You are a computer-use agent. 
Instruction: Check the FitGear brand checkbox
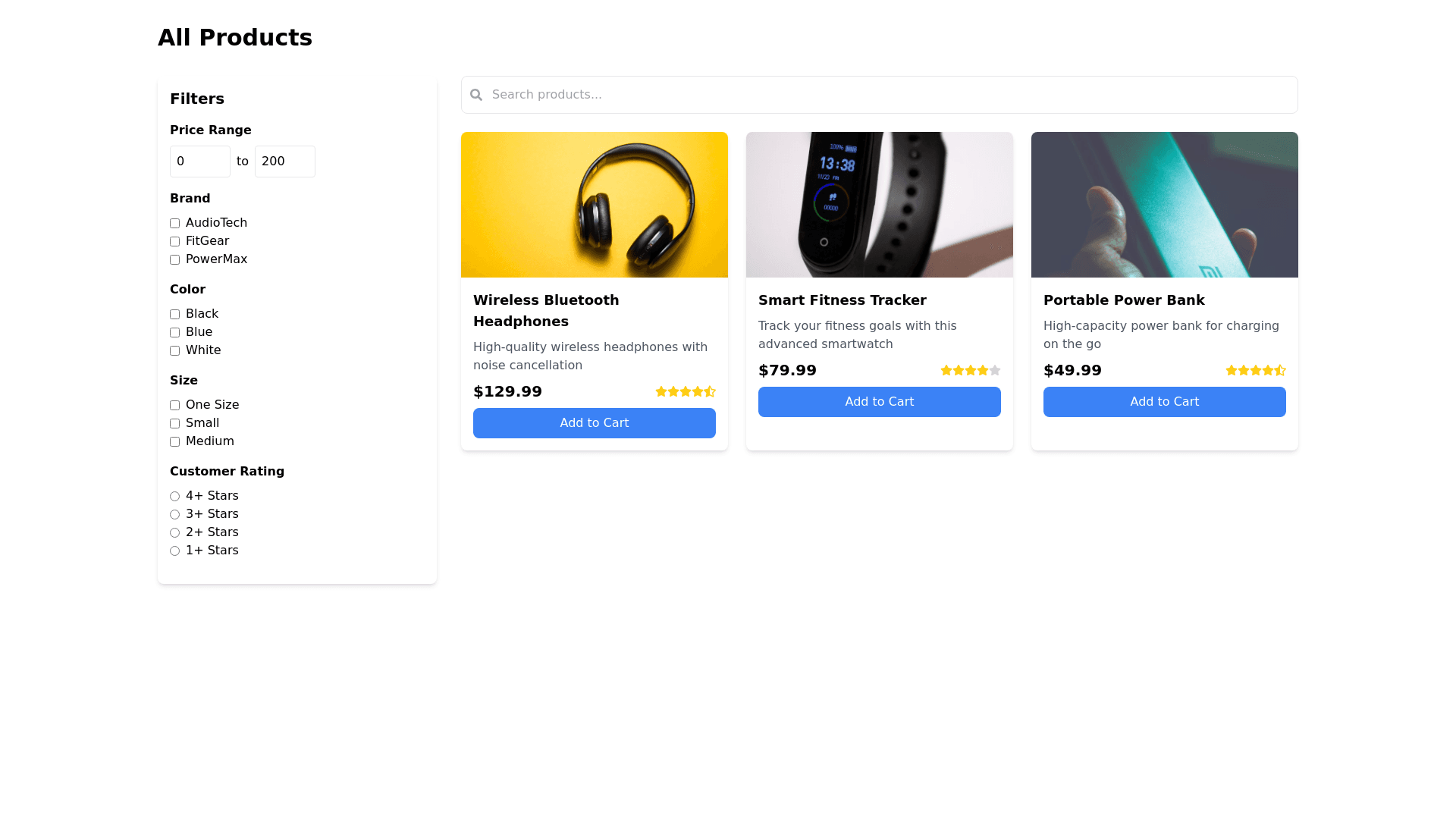click(x=175, y=242)
